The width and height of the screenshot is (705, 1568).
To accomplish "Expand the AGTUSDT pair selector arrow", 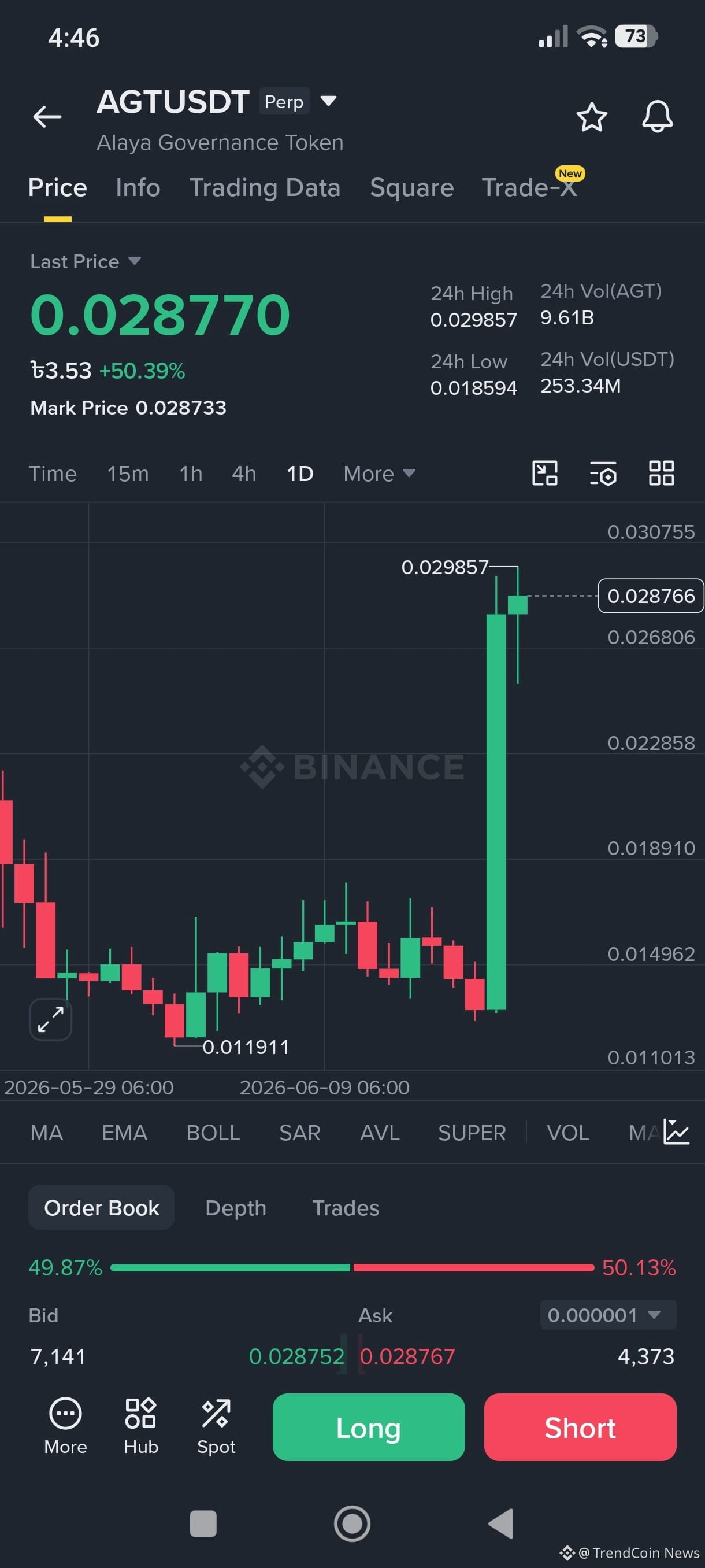I will (328, 101).
